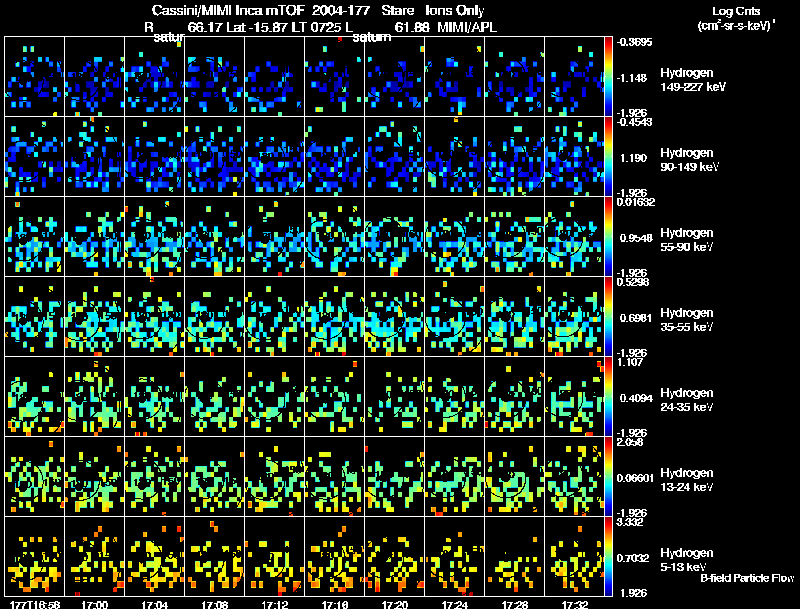800x609 pixels.
Task: Select the Hydrogen 5-13 keV panel at 17:32
Action: pos(574,556)
